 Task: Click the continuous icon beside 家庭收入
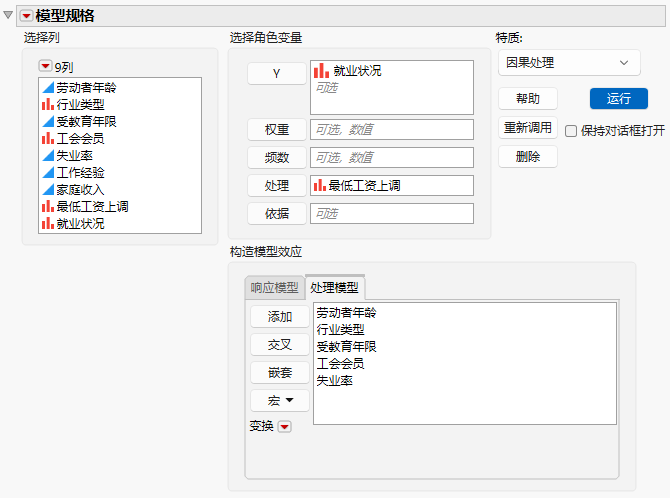coord(48,189)
